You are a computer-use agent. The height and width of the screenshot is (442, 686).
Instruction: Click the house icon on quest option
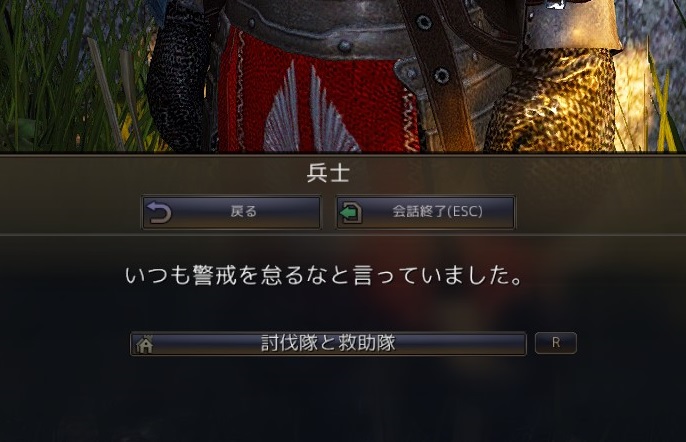tap(144, 344)
